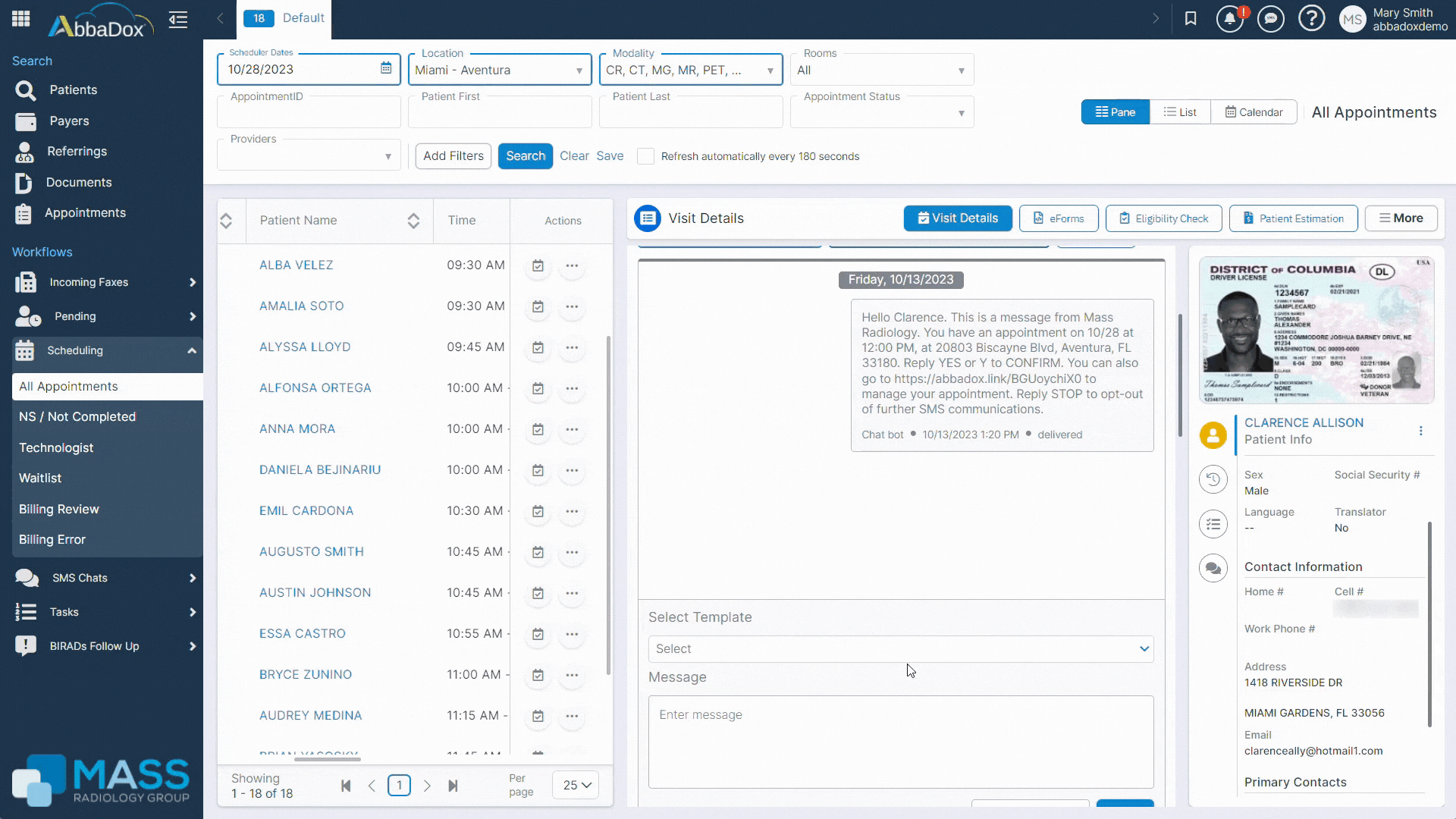Select the NS / Not Completed menu item
Screen dimensions: 1456x819
pos(77,416)
